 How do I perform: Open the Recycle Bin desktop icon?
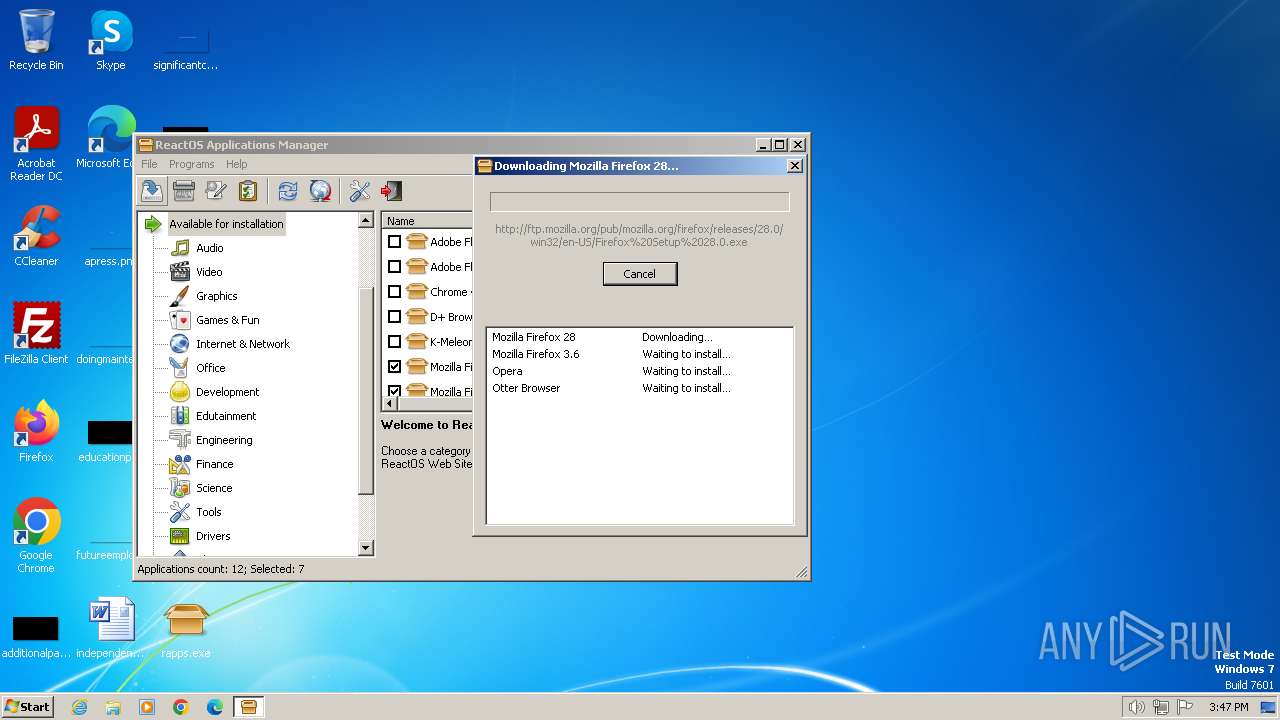(36, 40)
